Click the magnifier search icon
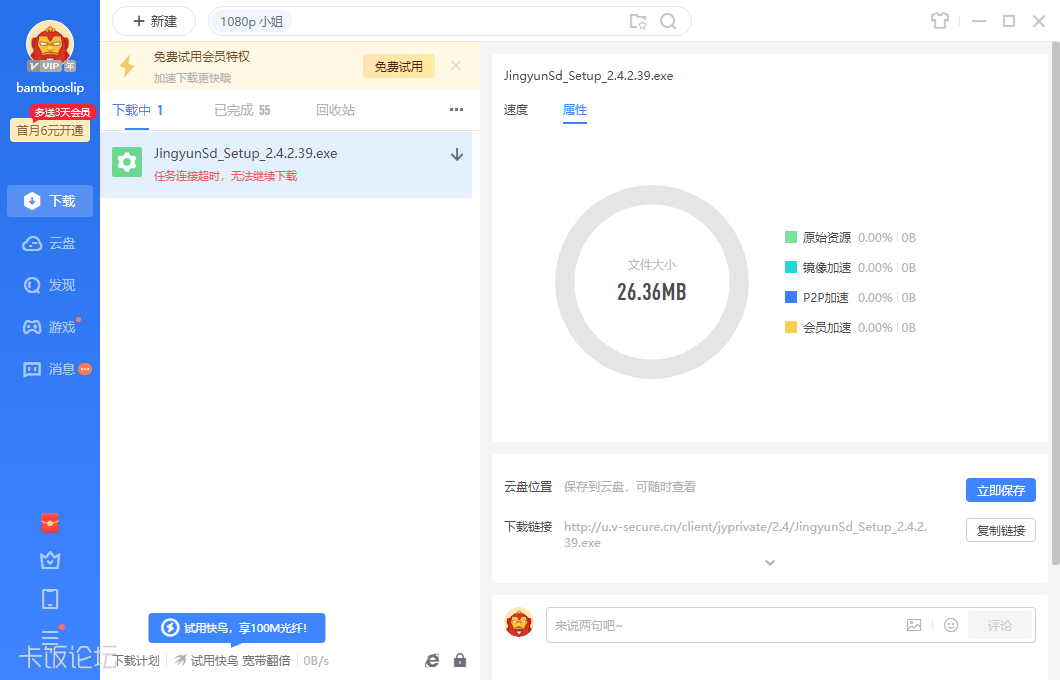This screenshot has width=1060, height=680. pyautogui.click(x=668, y=21)
